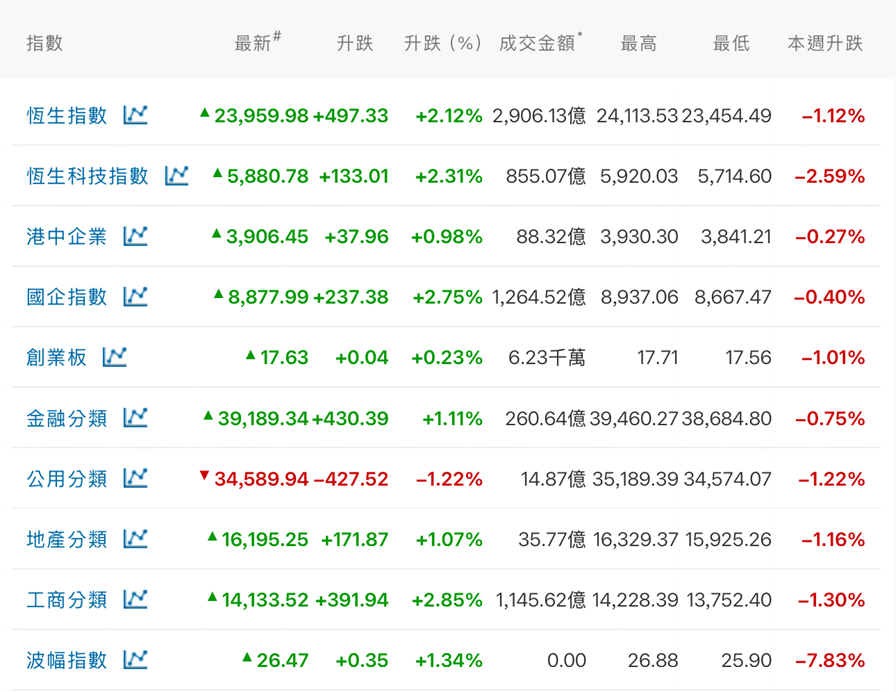Open the 恒生科技指數 link
This screenshot has height=692, width=896.
coord(88,176)
